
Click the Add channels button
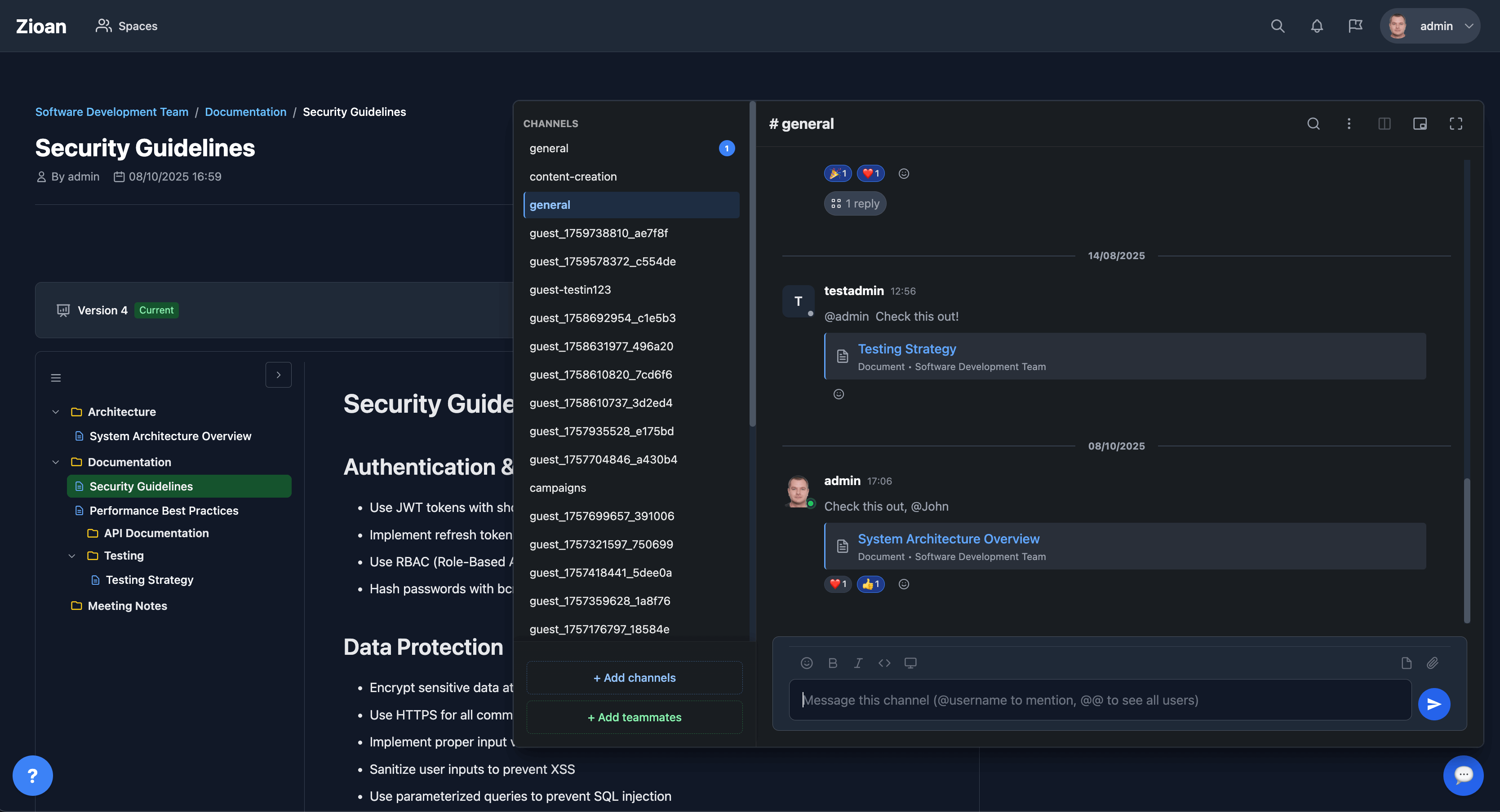[x=634, y=678]
